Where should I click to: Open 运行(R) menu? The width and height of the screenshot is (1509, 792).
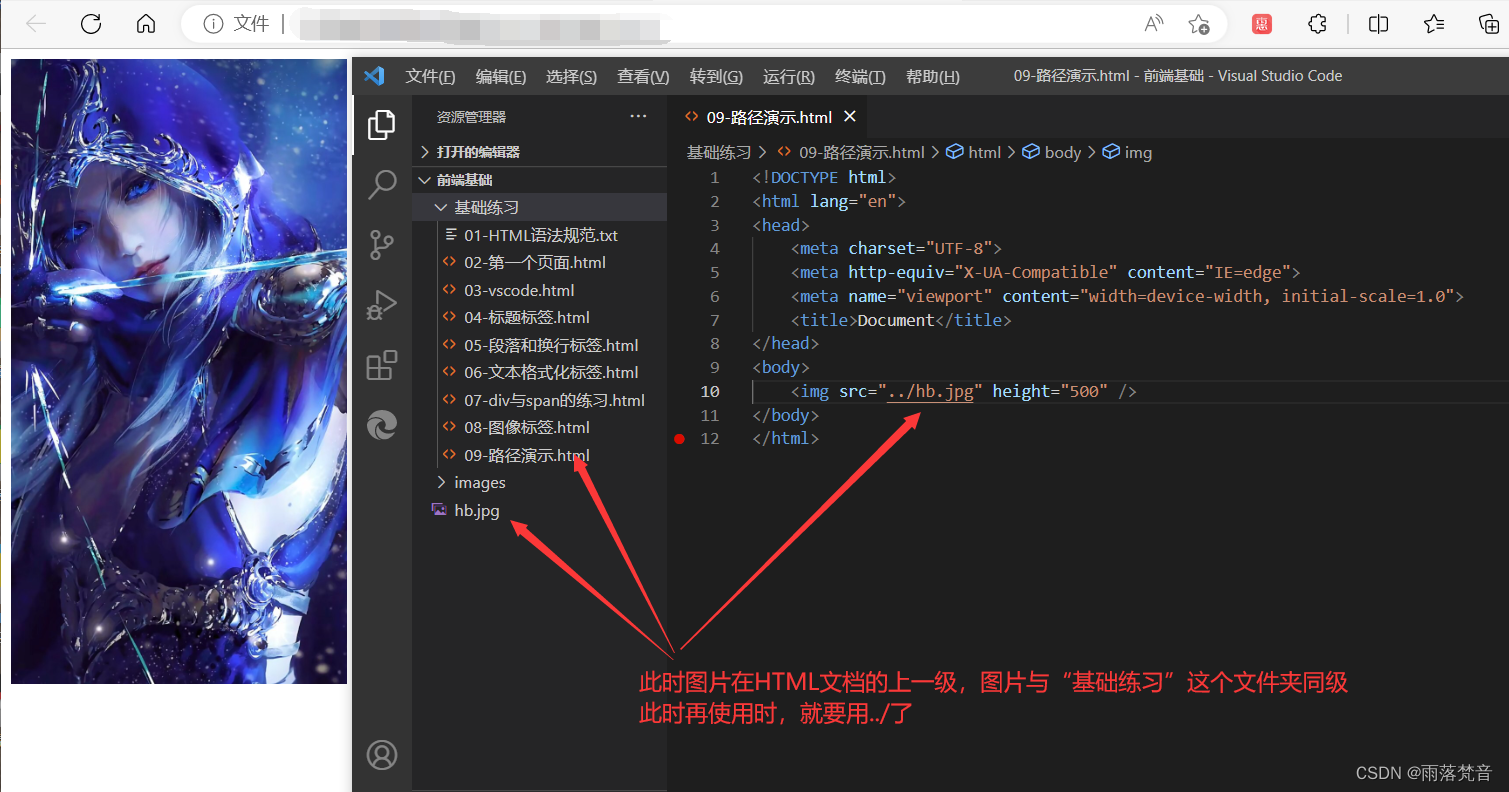click(789, 77)
